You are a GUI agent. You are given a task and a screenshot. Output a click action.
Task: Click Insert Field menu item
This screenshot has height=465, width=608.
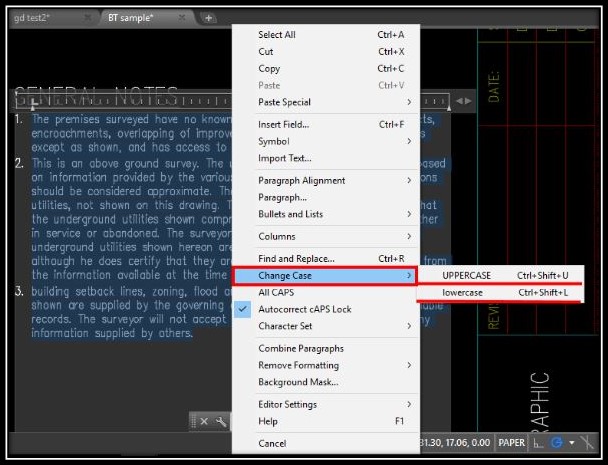(326, 124)
